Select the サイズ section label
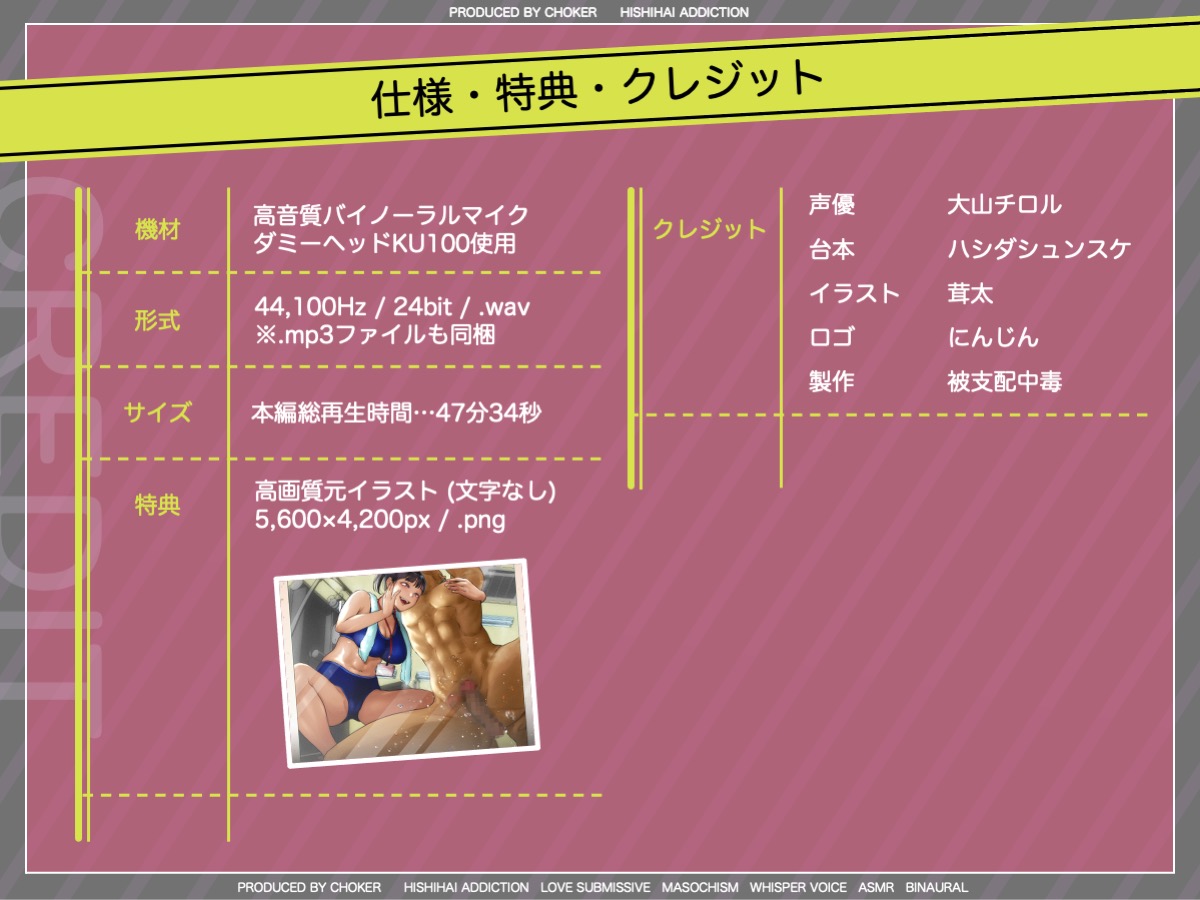1200x900 pixels. (157, 412)
